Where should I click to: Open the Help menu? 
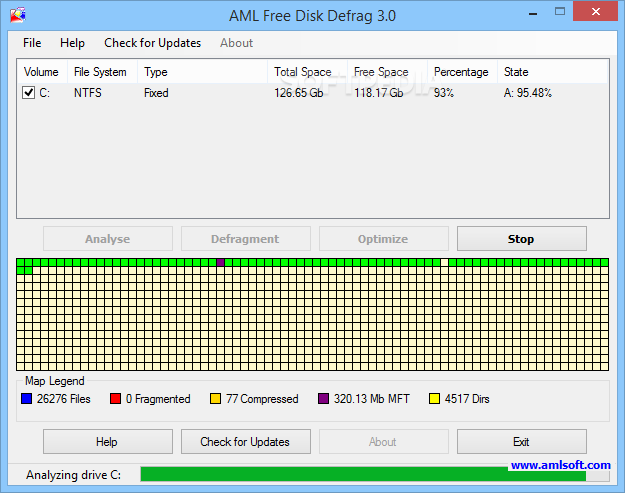point(72,43)
